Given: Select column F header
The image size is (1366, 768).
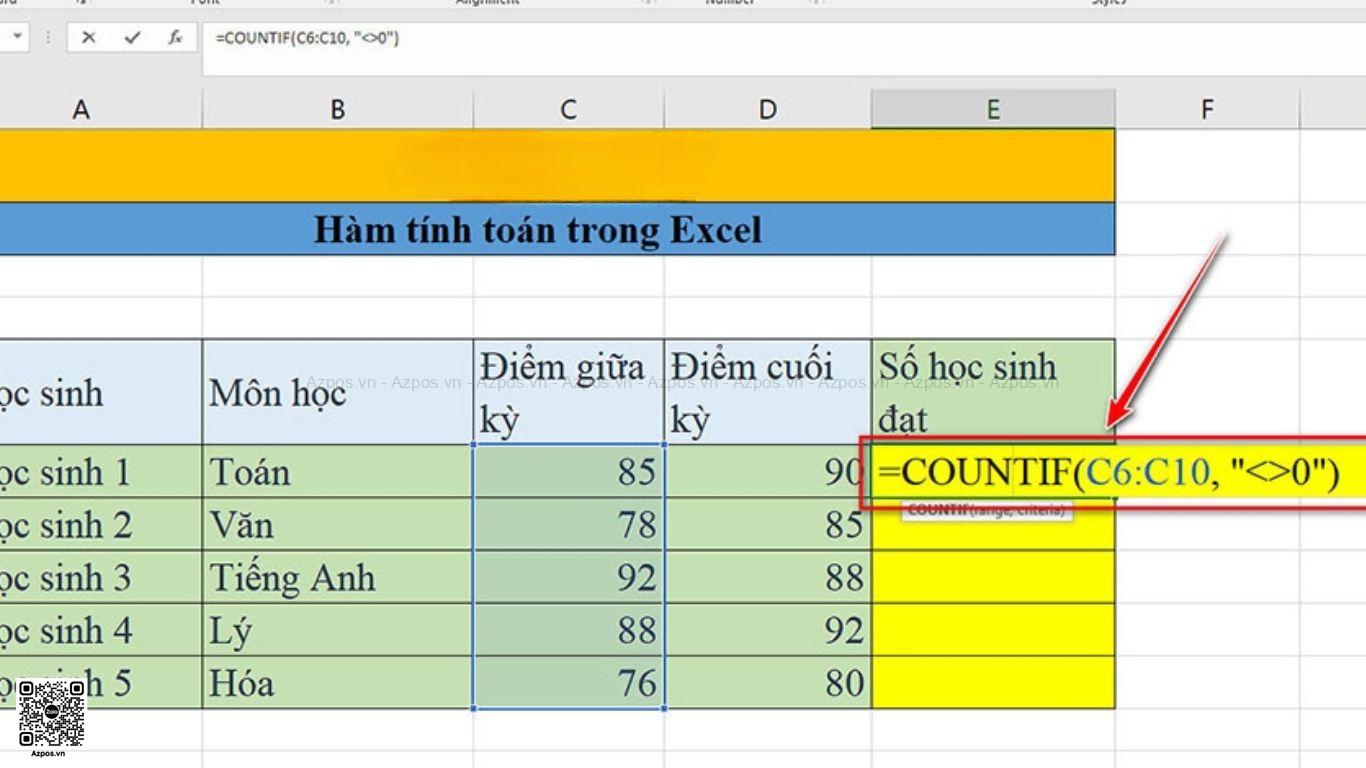Looking at the screenshot, I should (x=1207, y=109).
